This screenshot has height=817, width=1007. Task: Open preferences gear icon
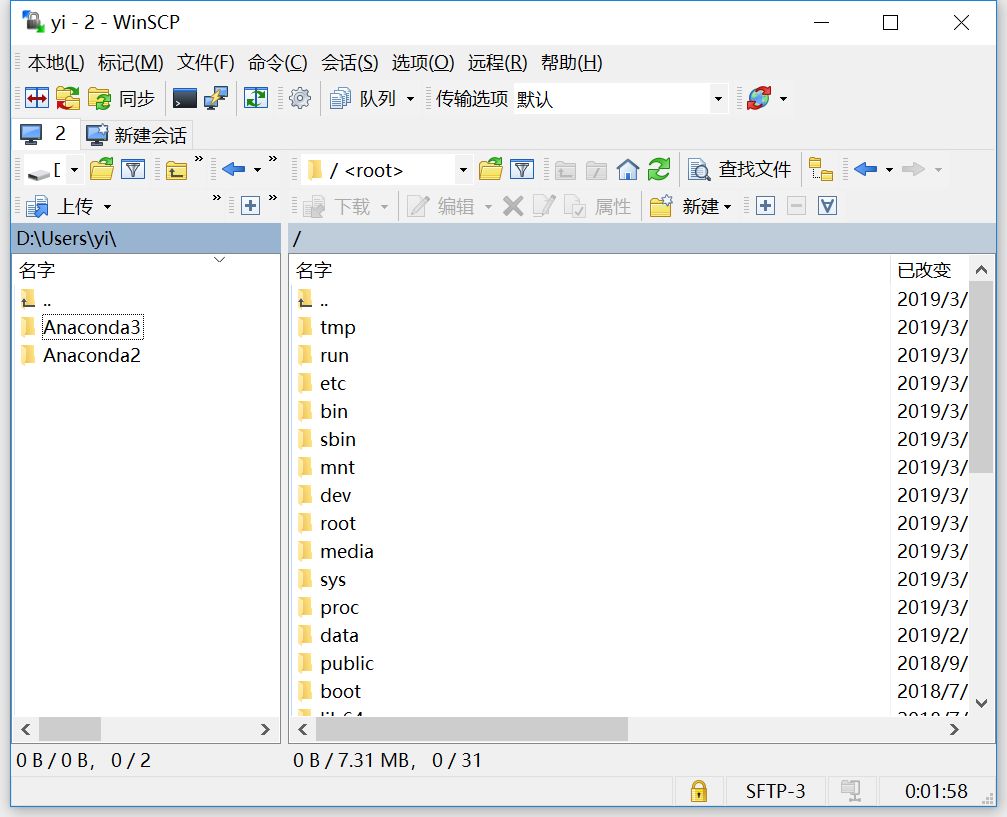[x=299, y=98]
